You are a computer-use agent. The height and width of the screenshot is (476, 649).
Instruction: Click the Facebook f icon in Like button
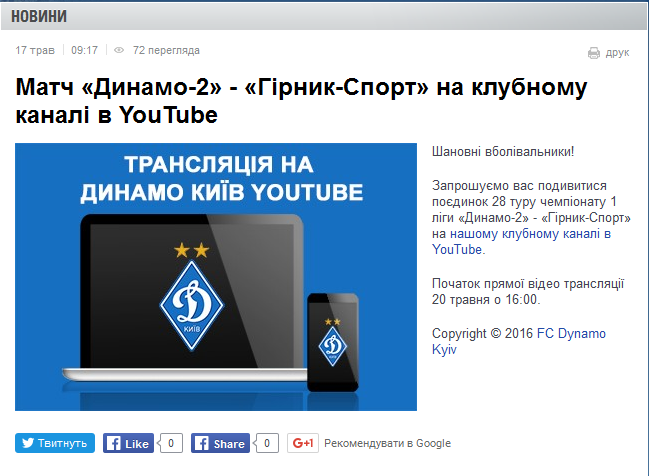[113, 443]
